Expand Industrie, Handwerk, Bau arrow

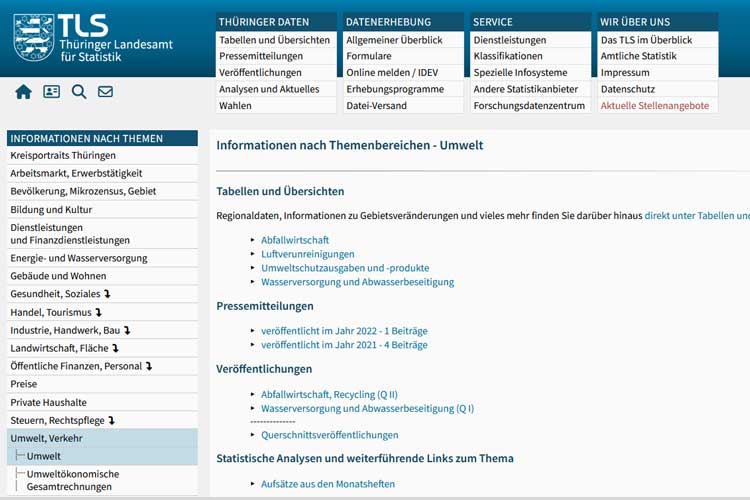coord(127,330)
